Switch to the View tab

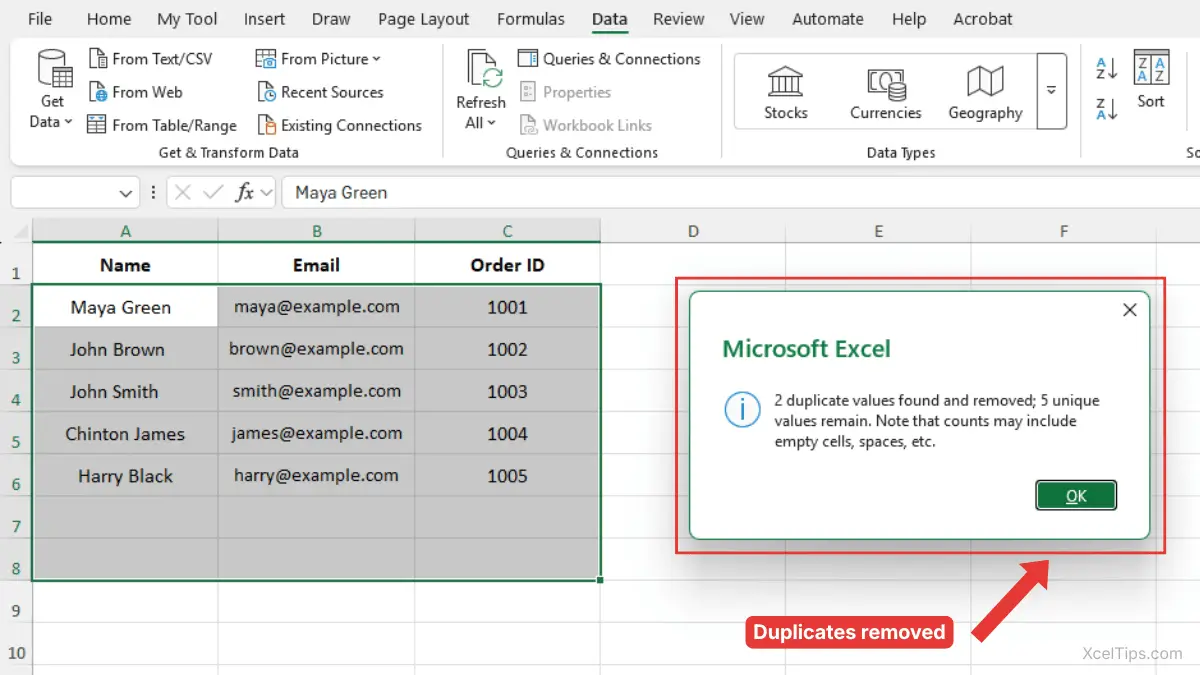pyautogui.click(x=747, y=19)
